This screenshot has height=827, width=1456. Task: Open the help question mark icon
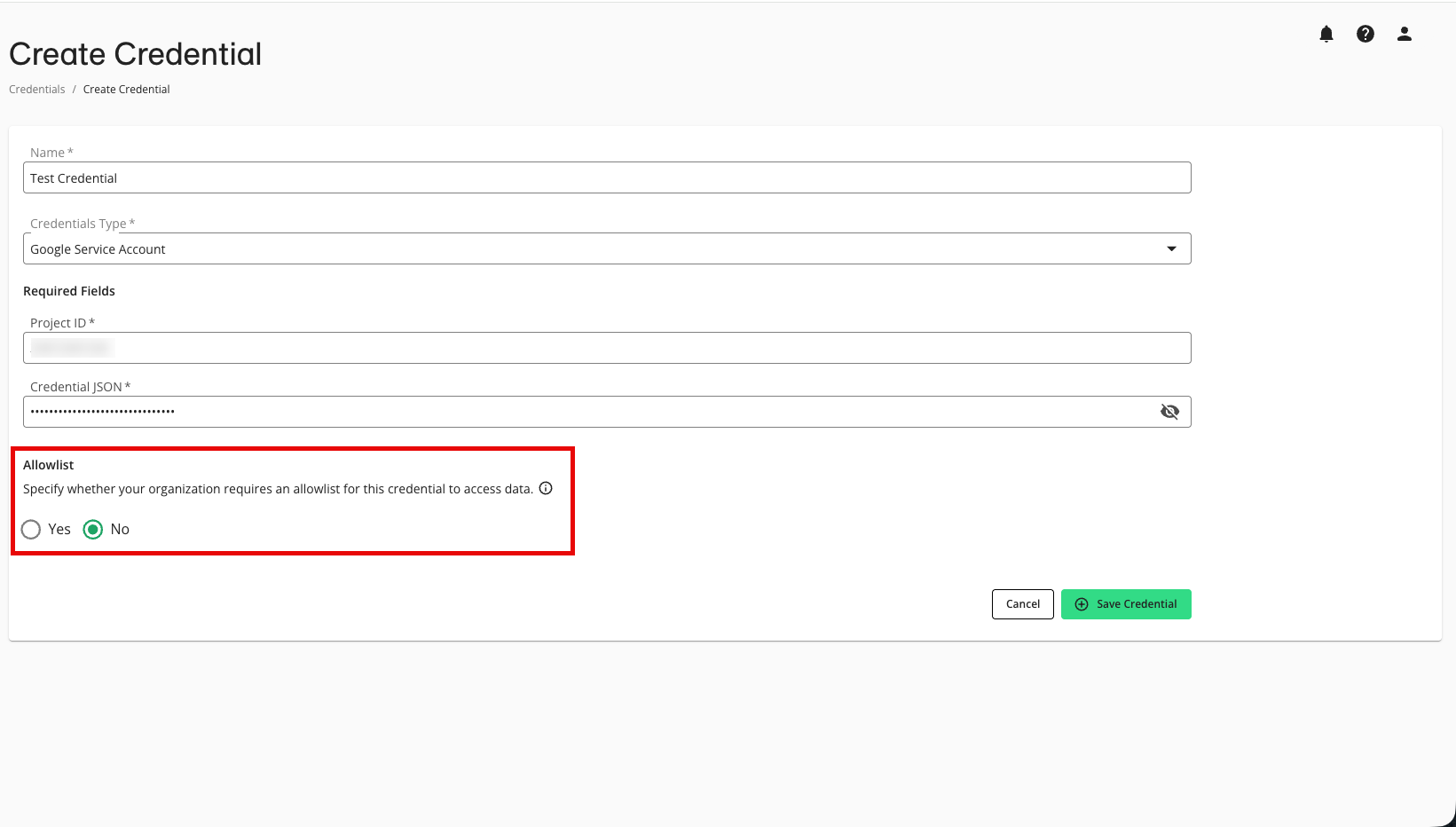coord(1365,34)
